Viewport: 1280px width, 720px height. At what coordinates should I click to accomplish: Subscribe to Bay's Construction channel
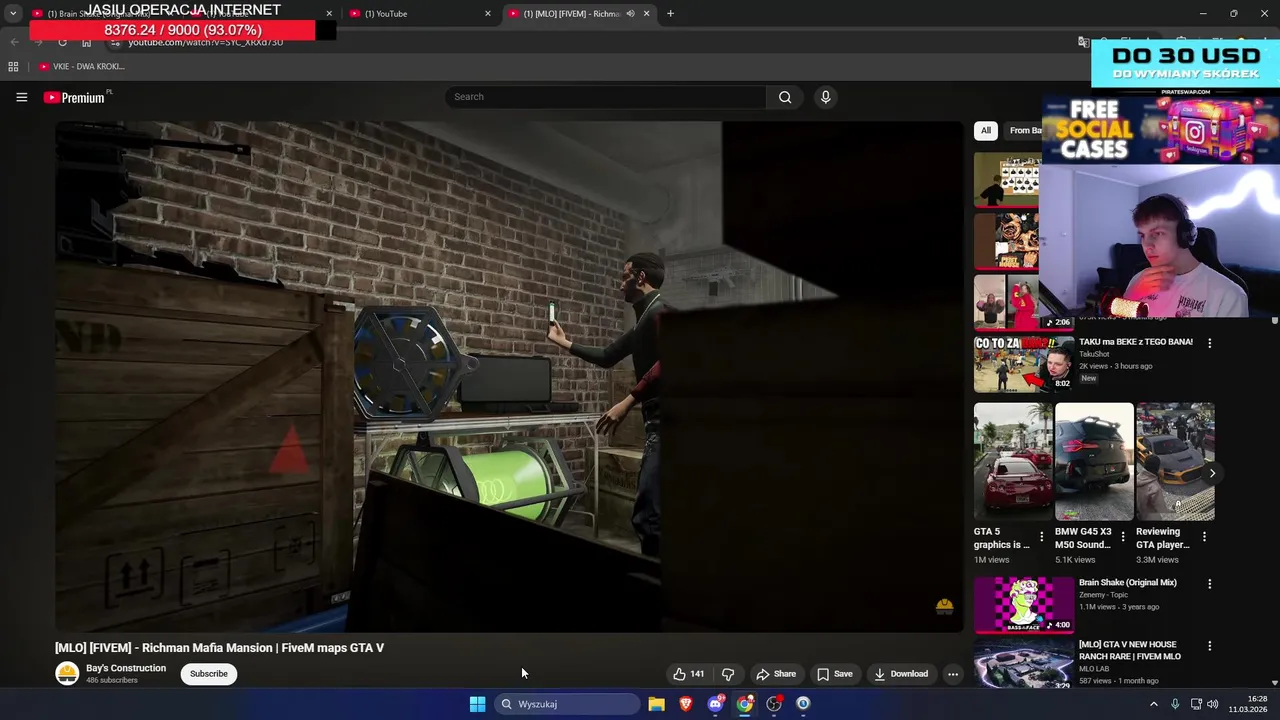tap(209, 674)
